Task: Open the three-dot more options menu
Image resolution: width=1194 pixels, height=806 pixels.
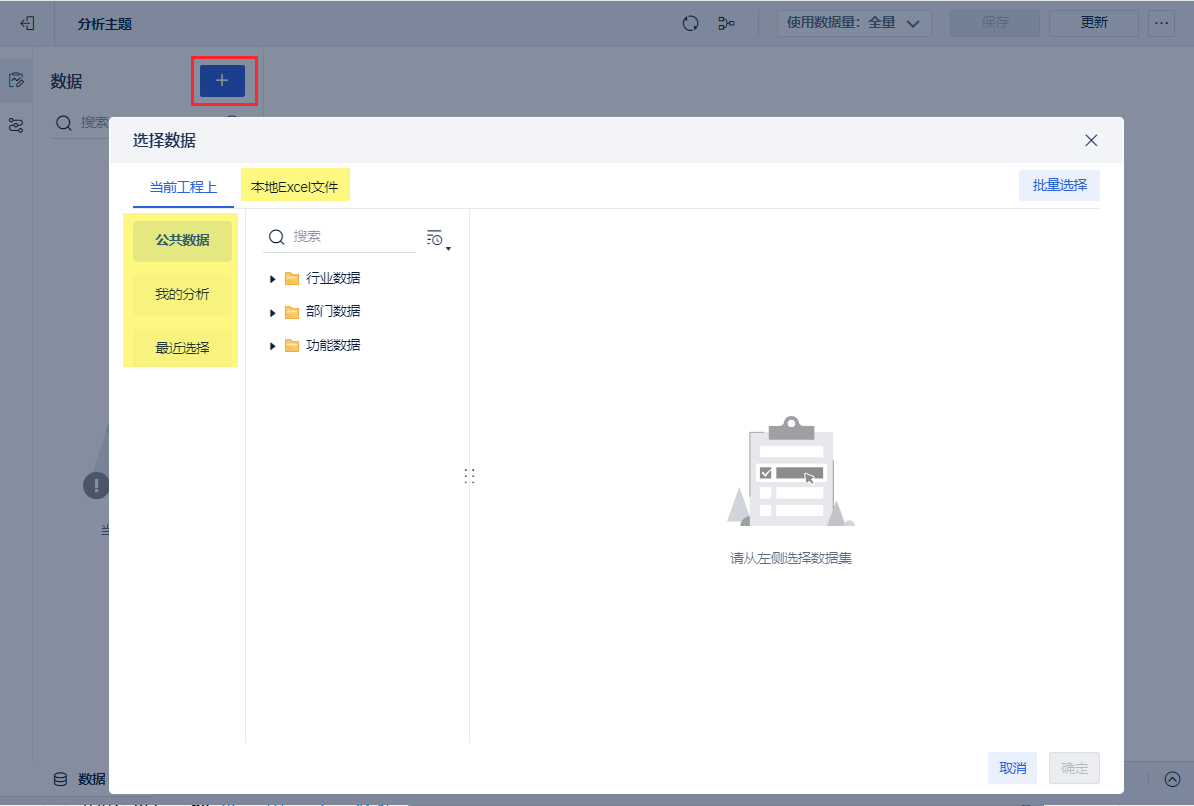Action: click(x=1160, y=23)
